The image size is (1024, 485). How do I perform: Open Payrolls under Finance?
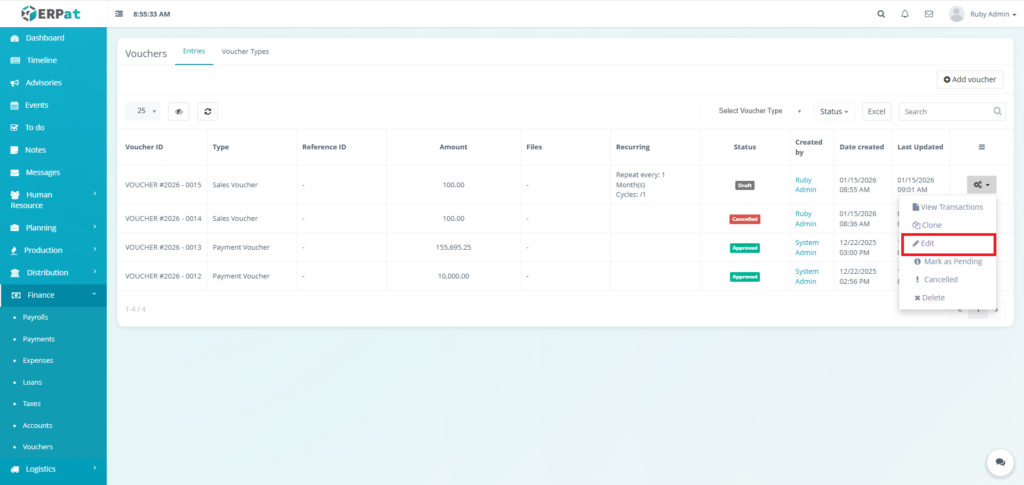35,317
